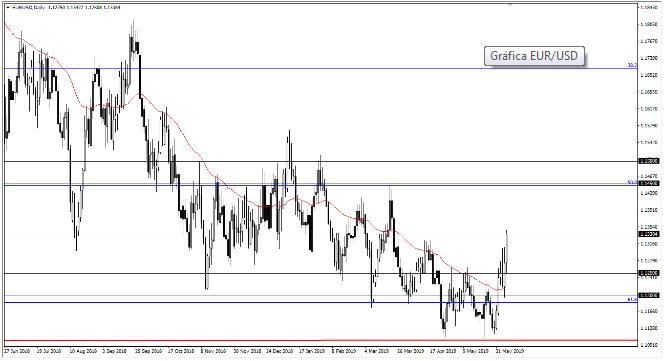Click the 1.12000 grey level price tag
Image resolution: width=664 pixels, height=361 pixels.
click(649, 295)
